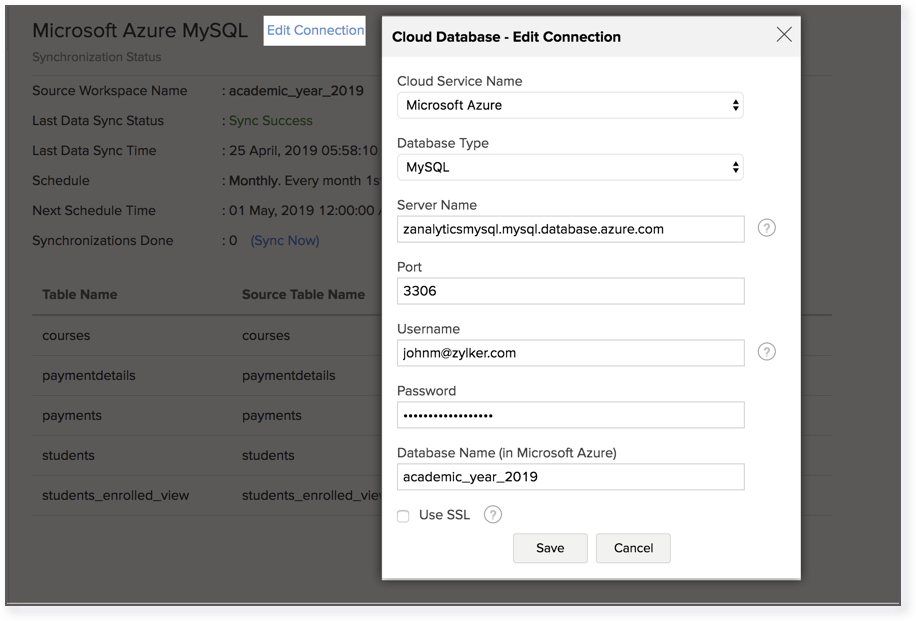Click the source table cell in the paymentdetails row
916x621 pixels.
pyautogui.click(x=289, y=376)
